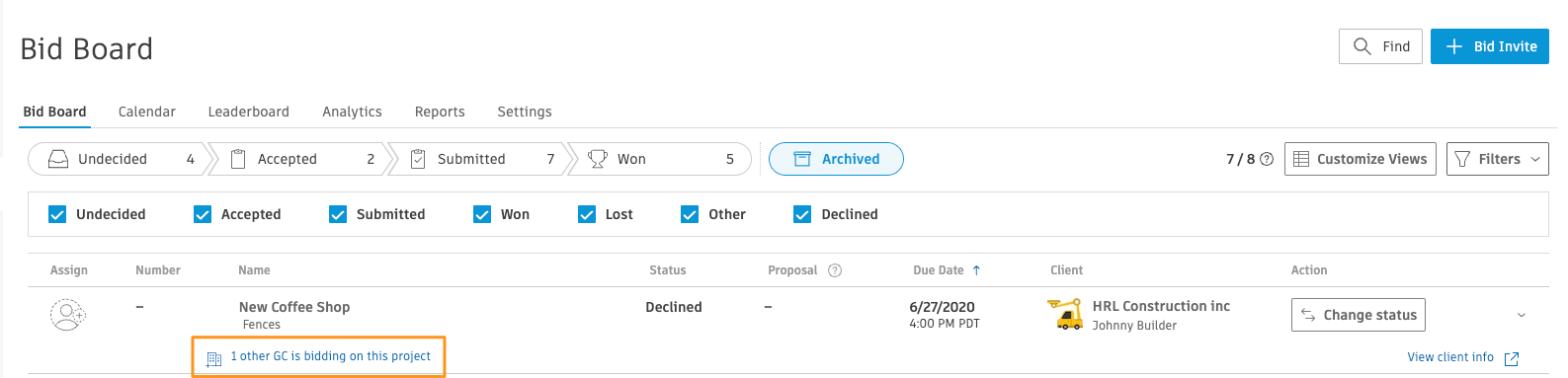Toggle the Declined checkbox
Image resolution: width=1568 pixels, height=378 pixels.
click(802, 214)
